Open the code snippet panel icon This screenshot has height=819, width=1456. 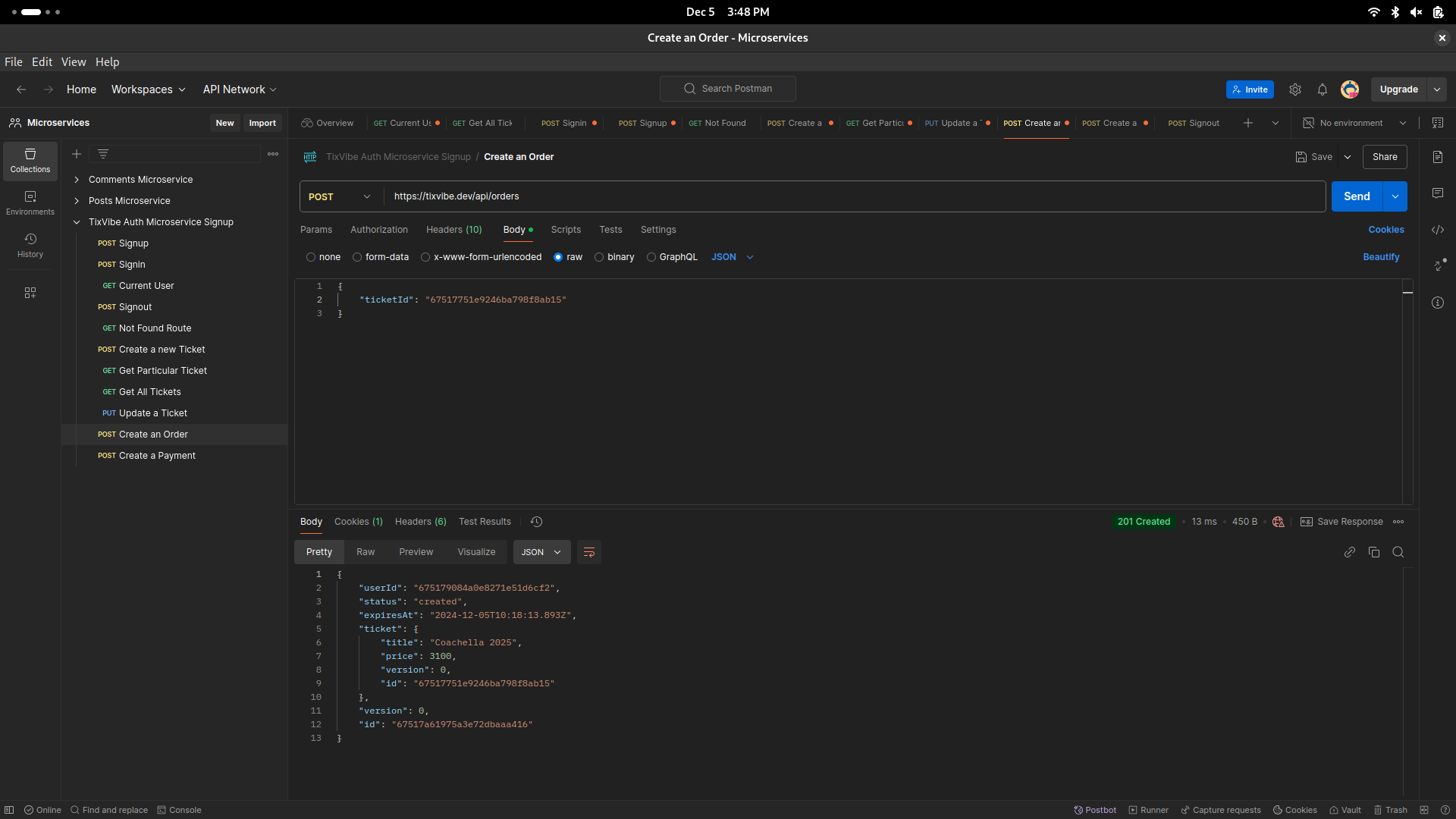(1438, 230)
